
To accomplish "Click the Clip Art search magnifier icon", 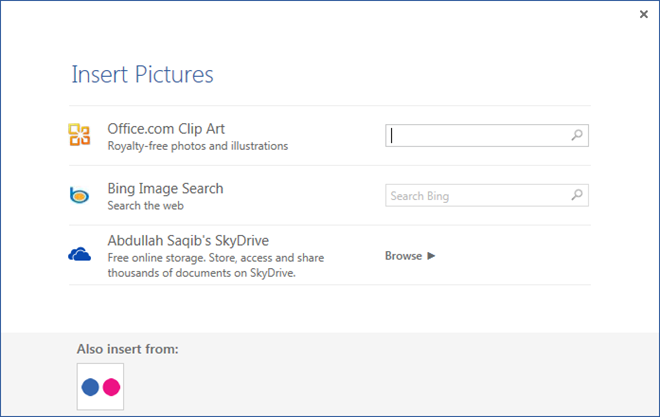I will 577,135.
